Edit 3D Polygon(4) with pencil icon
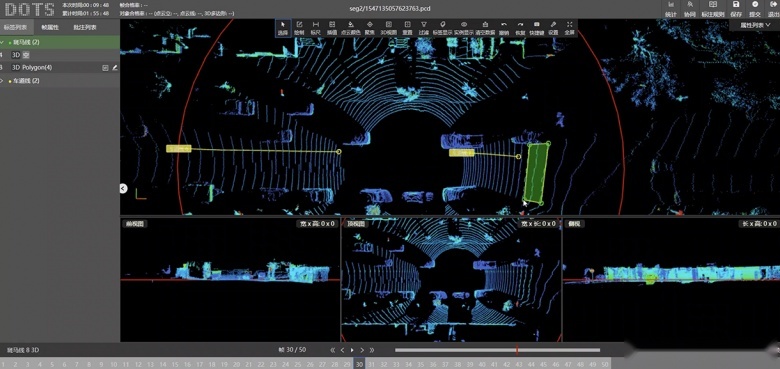 115,68
